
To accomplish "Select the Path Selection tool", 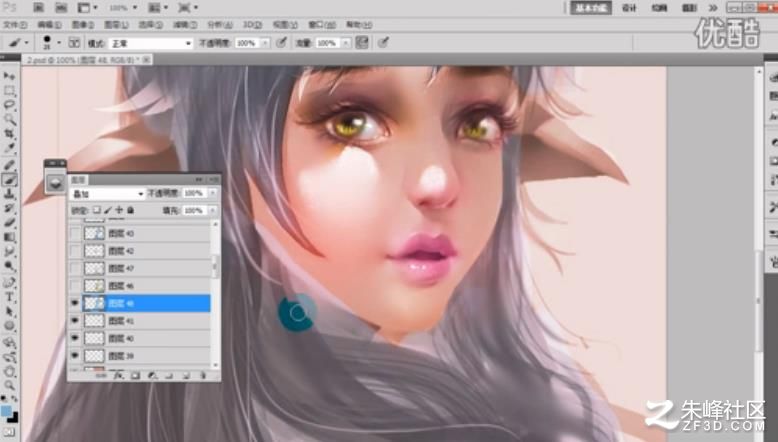I will point(9,312).
